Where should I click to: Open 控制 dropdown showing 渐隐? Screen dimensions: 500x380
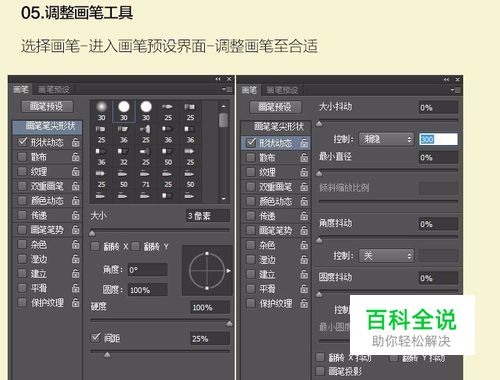coord(386,139)
